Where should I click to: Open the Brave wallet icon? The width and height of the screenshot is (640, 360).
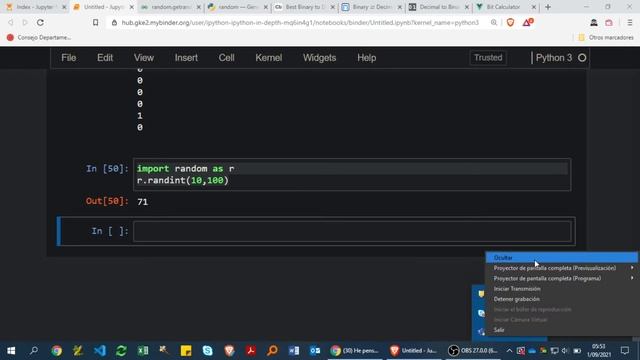[609, 23]
